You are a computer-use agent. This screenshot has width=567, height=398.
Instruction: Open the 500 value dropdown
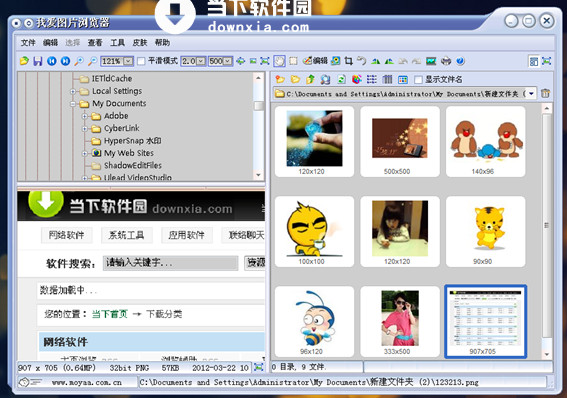point(228,61)
